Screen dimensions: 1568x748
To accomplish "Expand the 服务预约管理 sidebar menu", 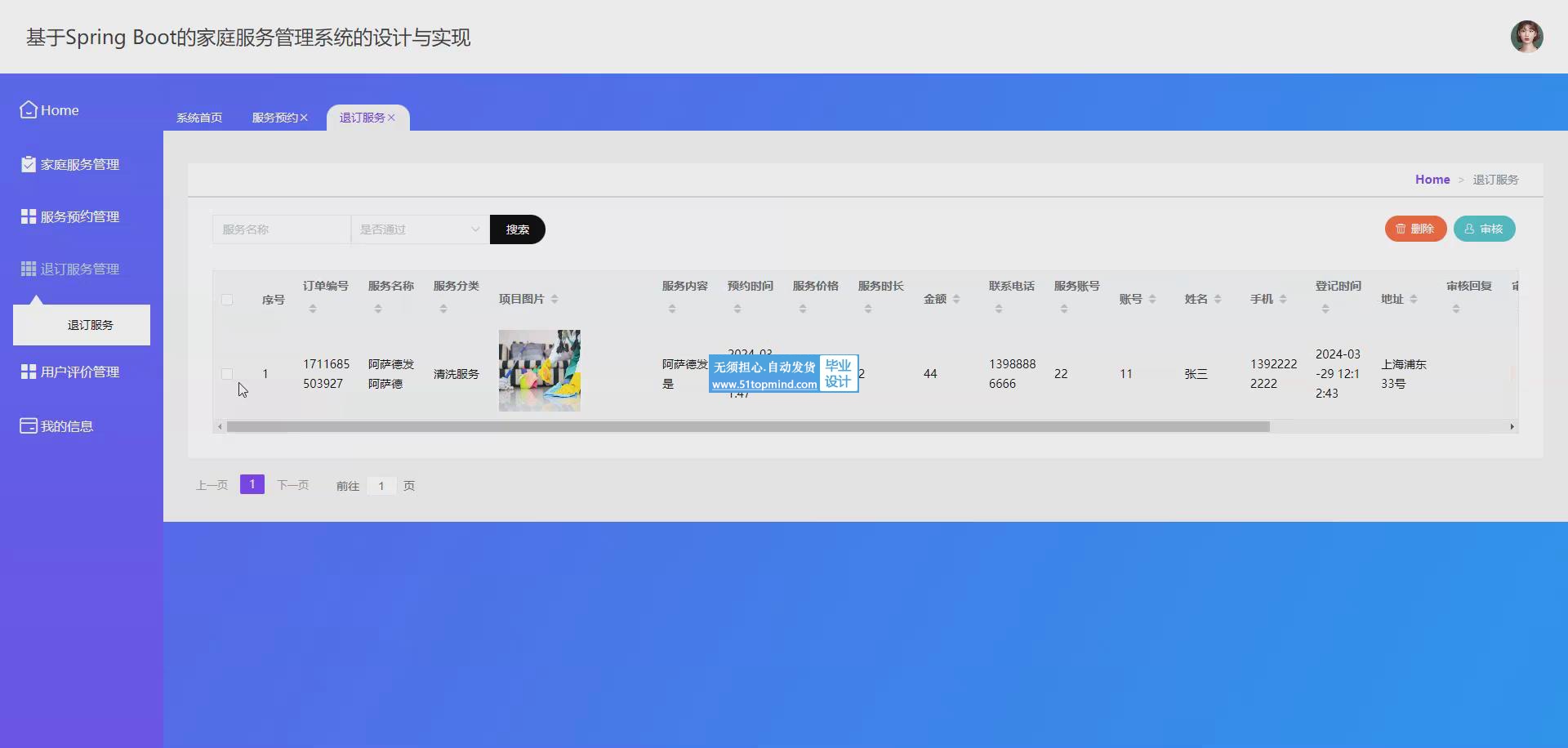I will [82, 216].
